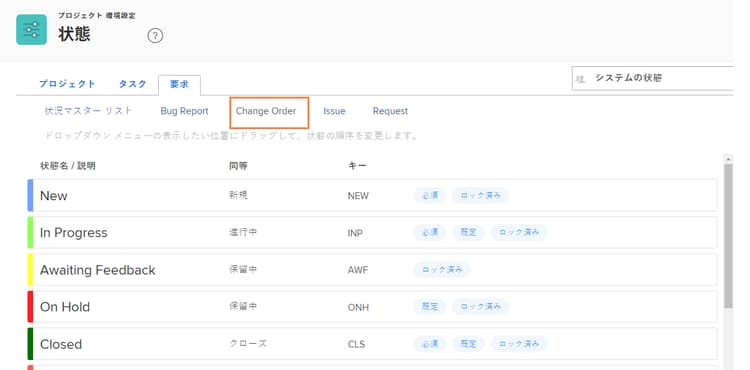This screenshot has height=370, width=750.
Task: Open the Request sub-tab
Action: coord(390,111)
